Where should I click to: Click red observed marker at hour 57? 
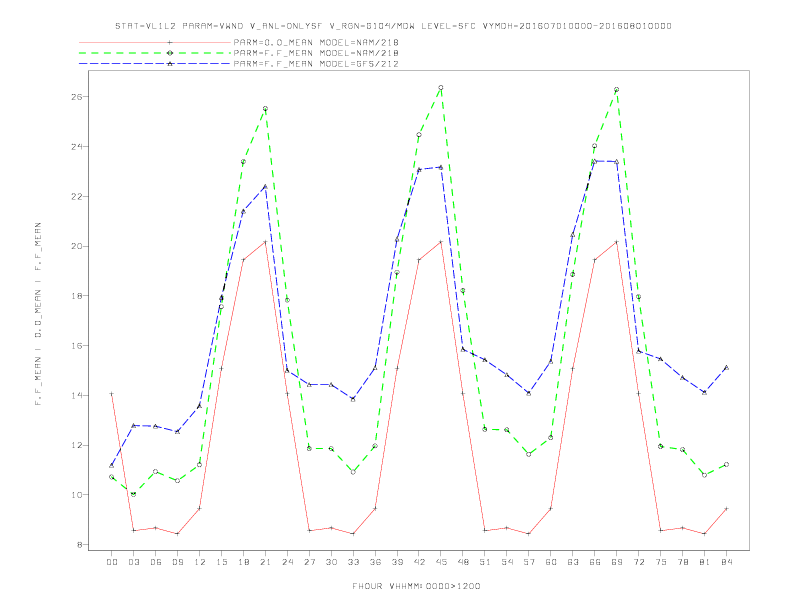click(529, 534)
